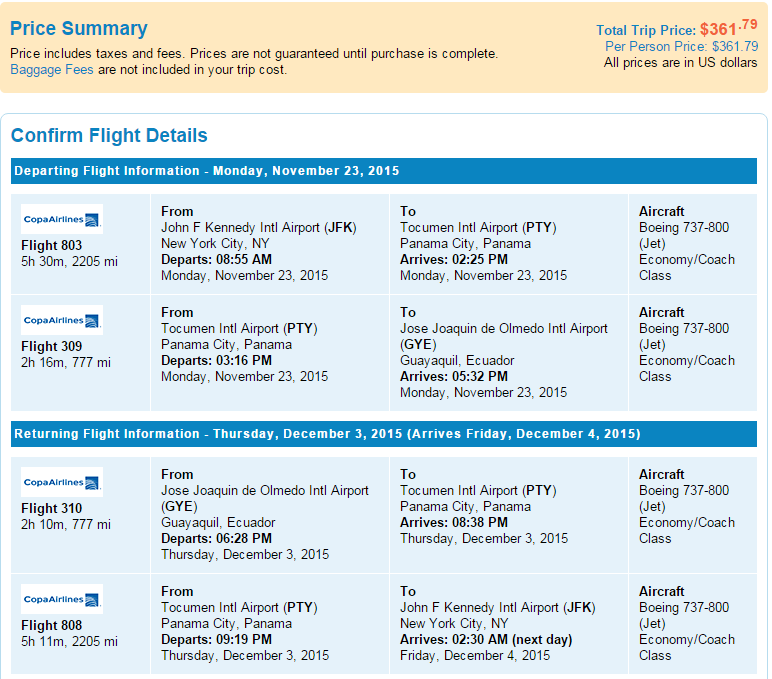Click the Flight 310 label
772x679 pixels.
coord(52,508)
